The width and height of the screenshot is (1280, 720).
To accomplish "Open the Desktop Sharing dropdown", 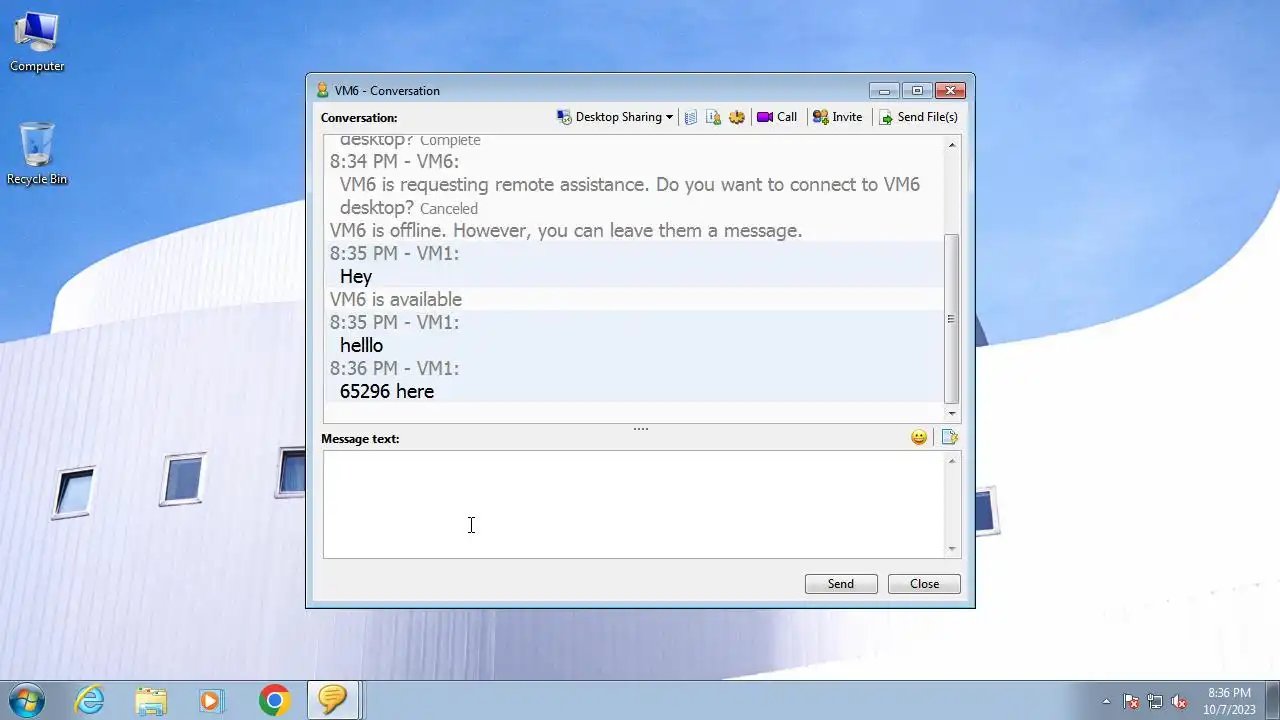I will 615,117.
